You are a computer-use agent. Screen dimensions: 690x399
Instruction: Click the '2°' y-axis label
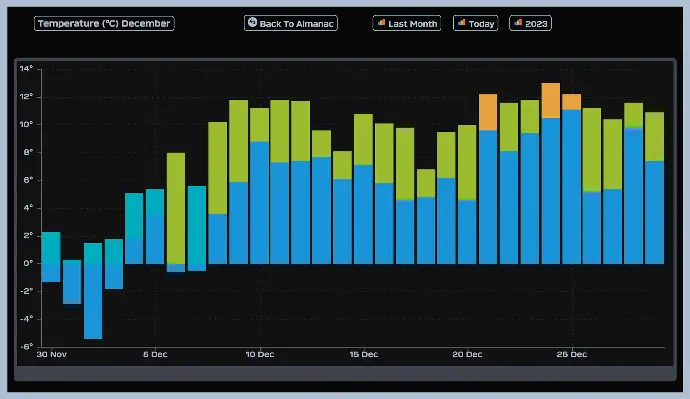[28, 235]
